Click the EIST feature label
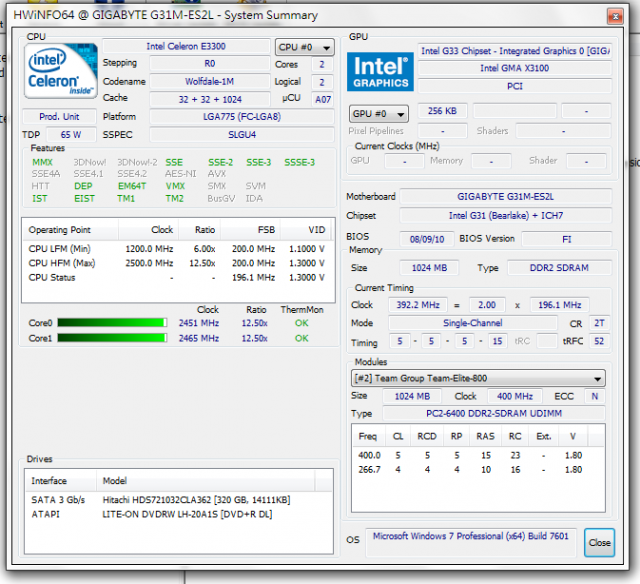 [x=84, y=199]
